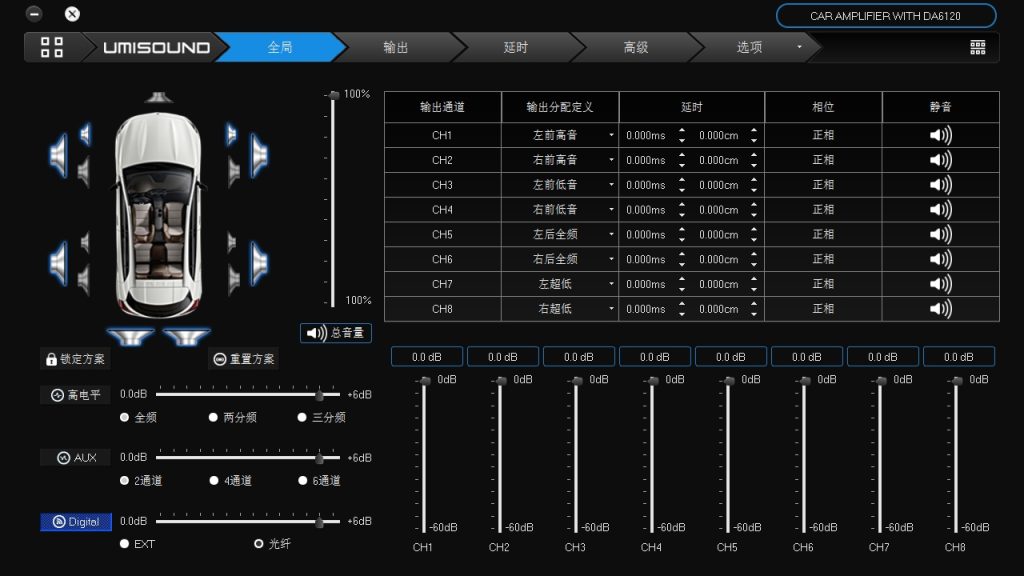Expand the 选项 tab dropdown arrow

[799, 47]
